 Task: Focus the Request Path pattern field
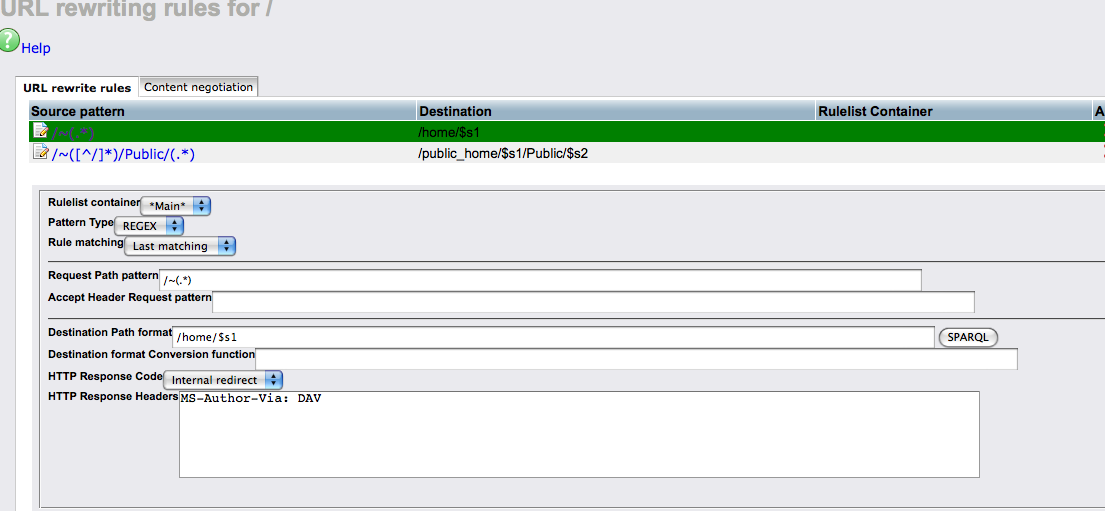tap(540, 280)
